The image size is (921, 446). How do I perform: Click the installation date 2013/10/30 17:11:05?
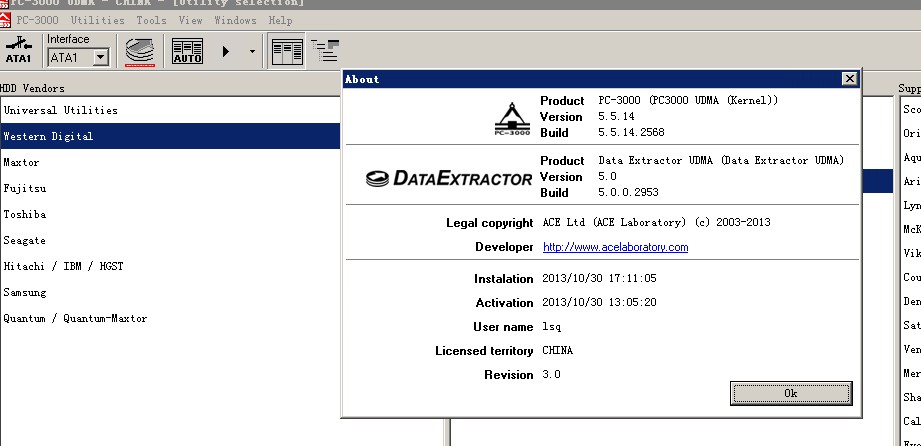click(x=599, y=278)
